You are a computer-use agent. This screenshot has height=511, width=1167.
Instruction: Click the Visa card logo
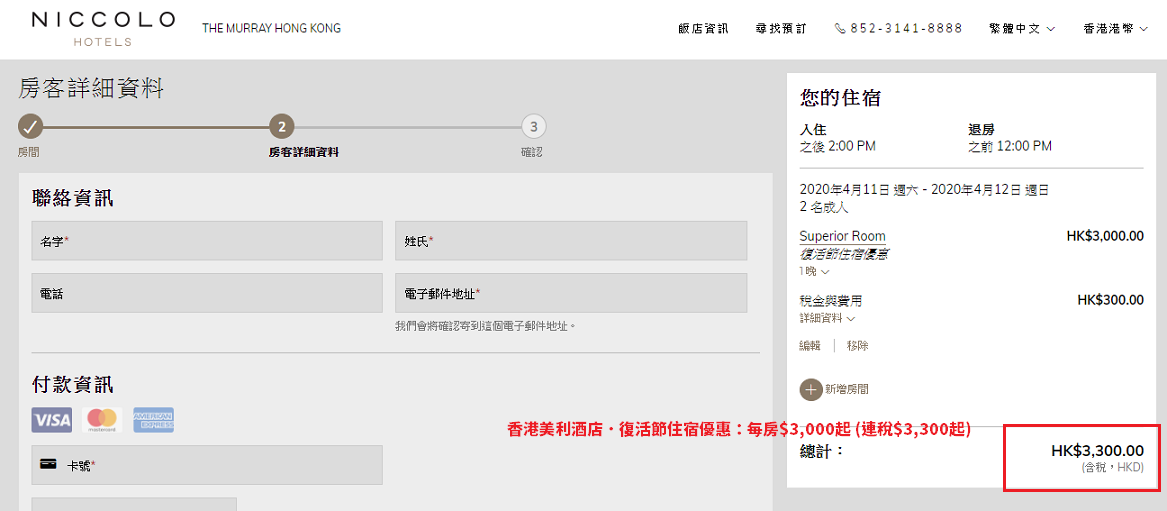[52, 420]
